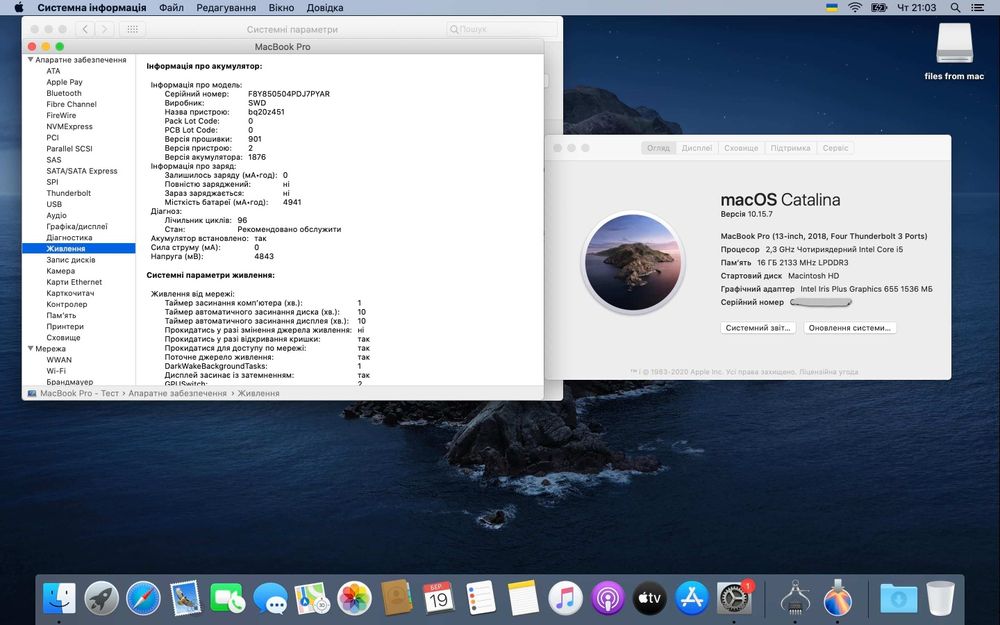Open FaceTime in the Dock
The image size is (1000, 625).
click(x=227, y=599)
